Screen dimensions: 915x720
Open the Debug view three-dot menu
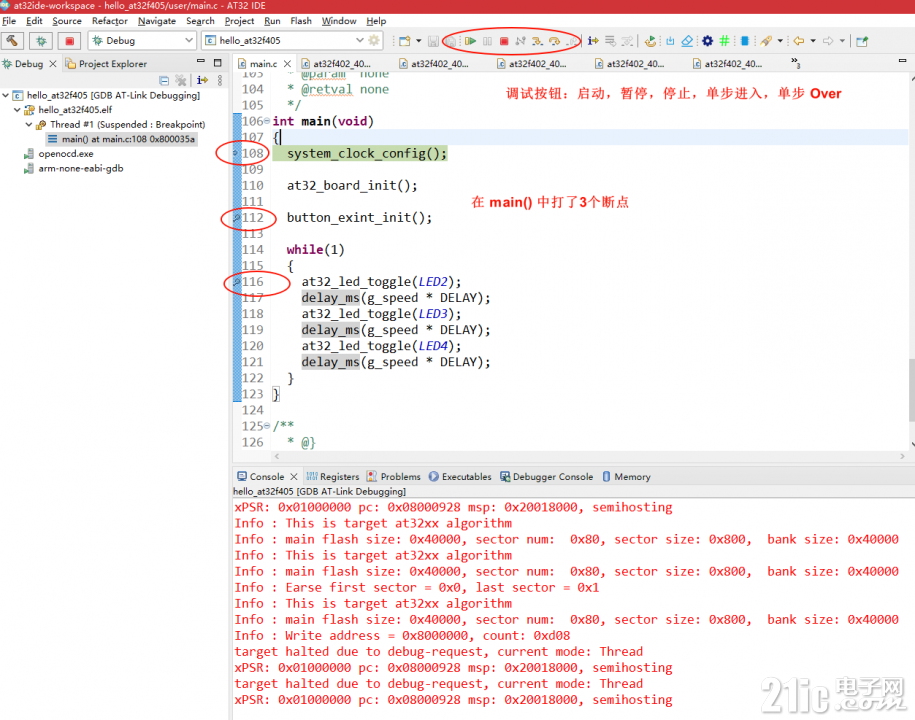[x=219, y=81]
